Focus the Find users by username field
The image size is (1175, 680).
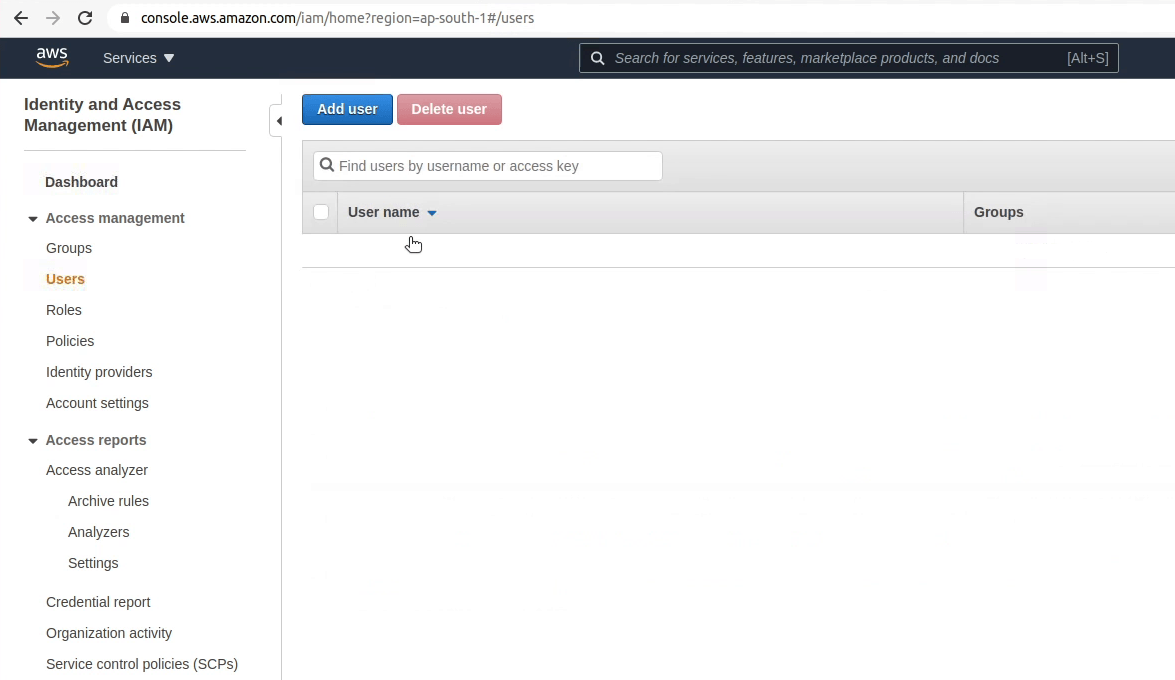point(497,166)
